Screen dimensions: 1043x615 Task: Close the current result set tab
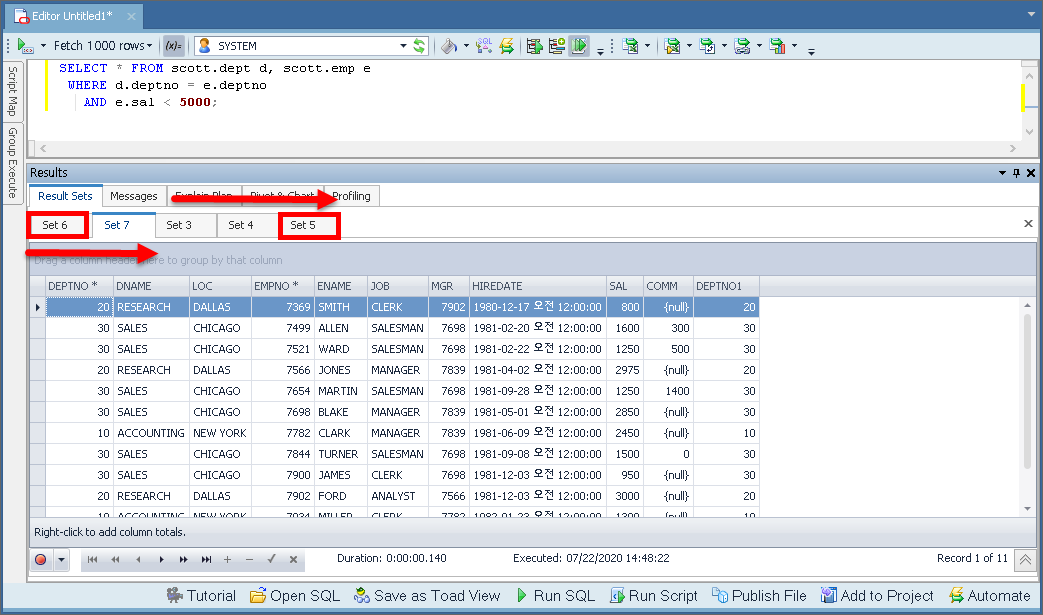coord(1028,224)
